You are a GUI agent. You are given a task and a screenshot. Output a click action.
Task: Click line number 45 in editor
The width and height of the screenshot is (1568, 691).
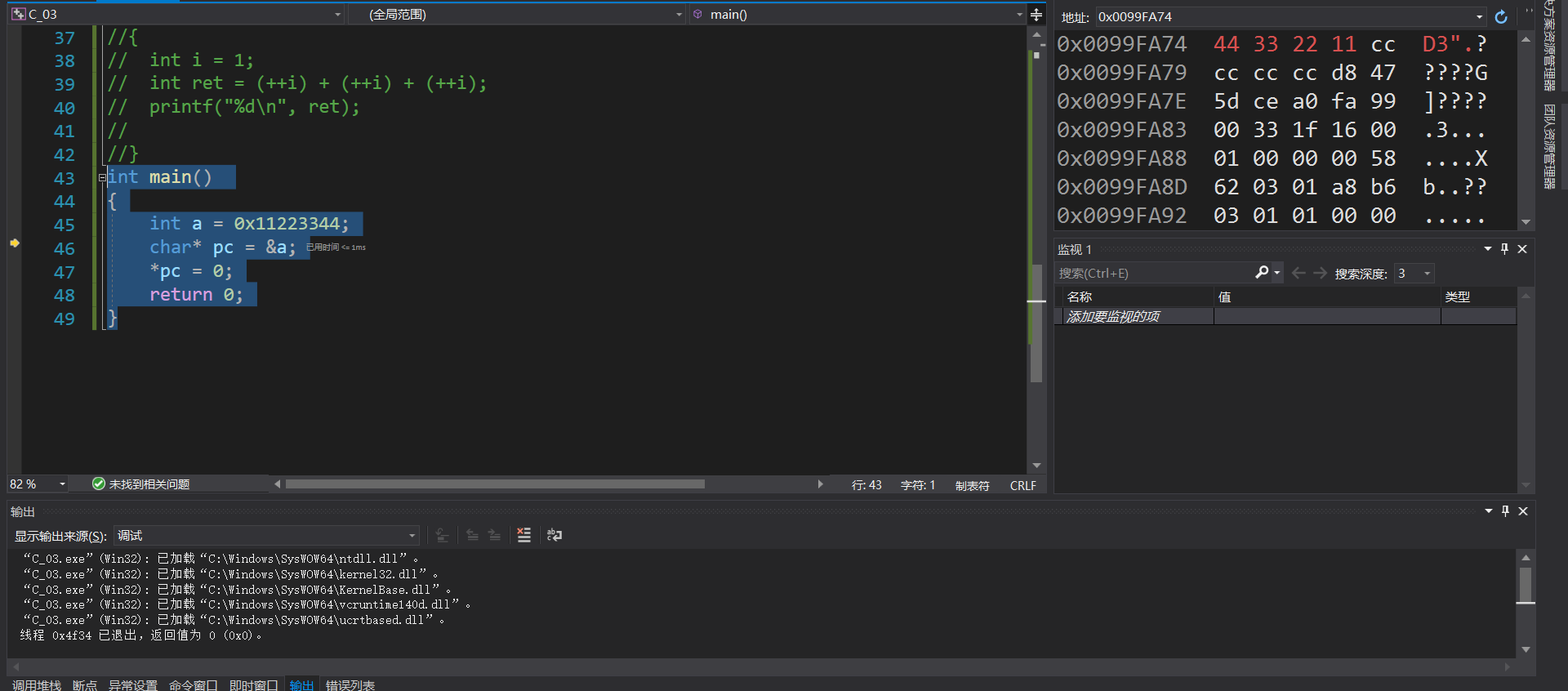click(x=65, y=225)
